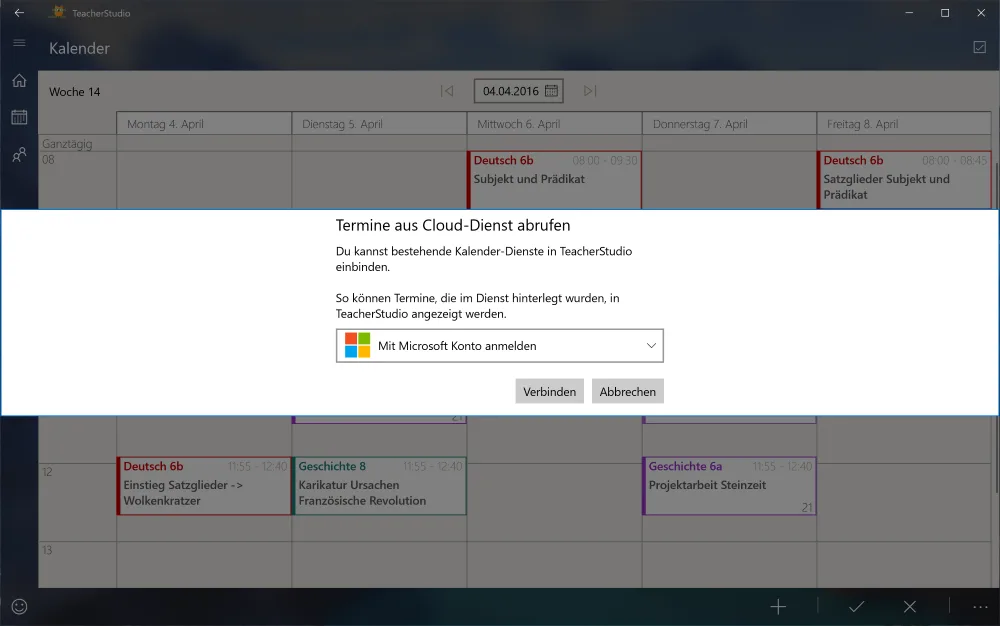Open the hamburger navigation menu
The image size is (1000, 626).
[x=19, y=43]
